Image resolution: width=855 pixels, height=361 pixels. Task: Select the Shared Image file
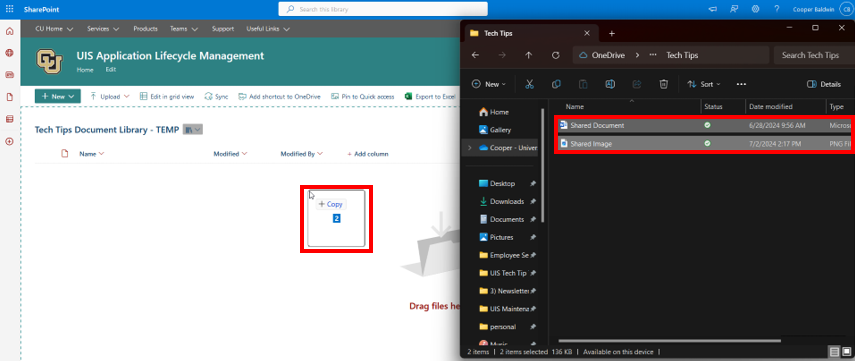pos(703,143)
